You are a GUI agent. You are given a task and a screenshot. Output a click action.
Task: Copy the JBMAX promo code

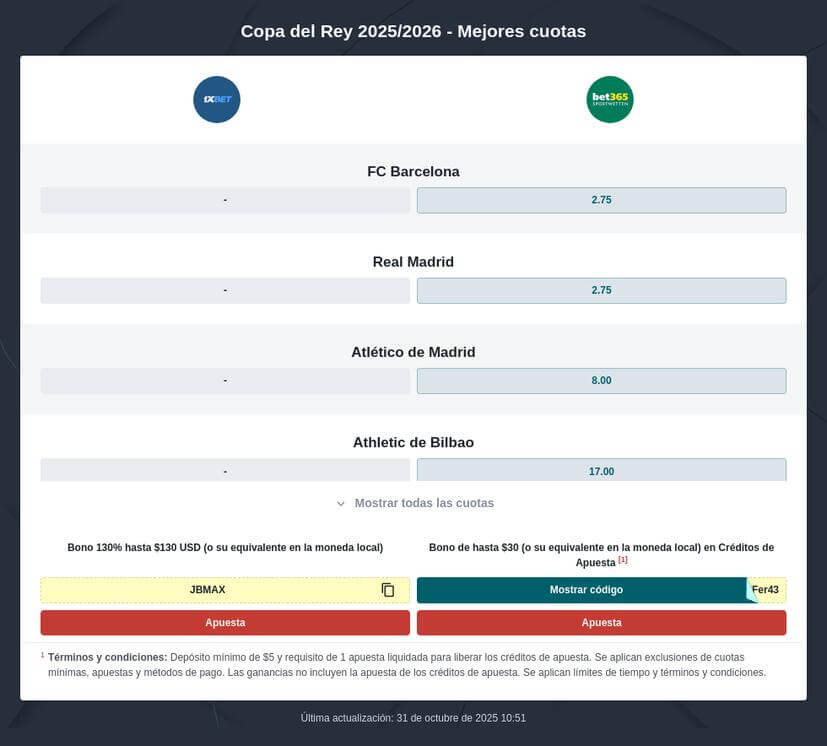(x=386, y=589)
